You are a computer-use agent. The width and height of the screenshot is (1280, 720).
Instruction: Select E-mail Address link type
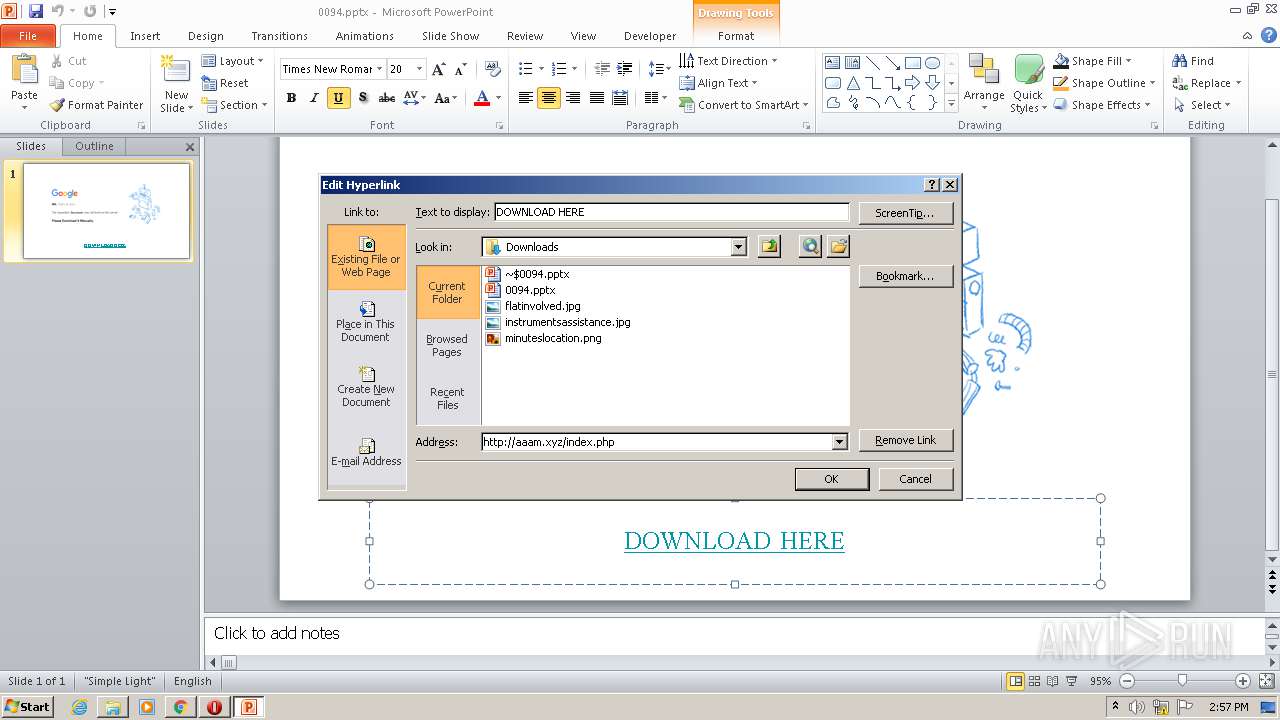point(366,453)
